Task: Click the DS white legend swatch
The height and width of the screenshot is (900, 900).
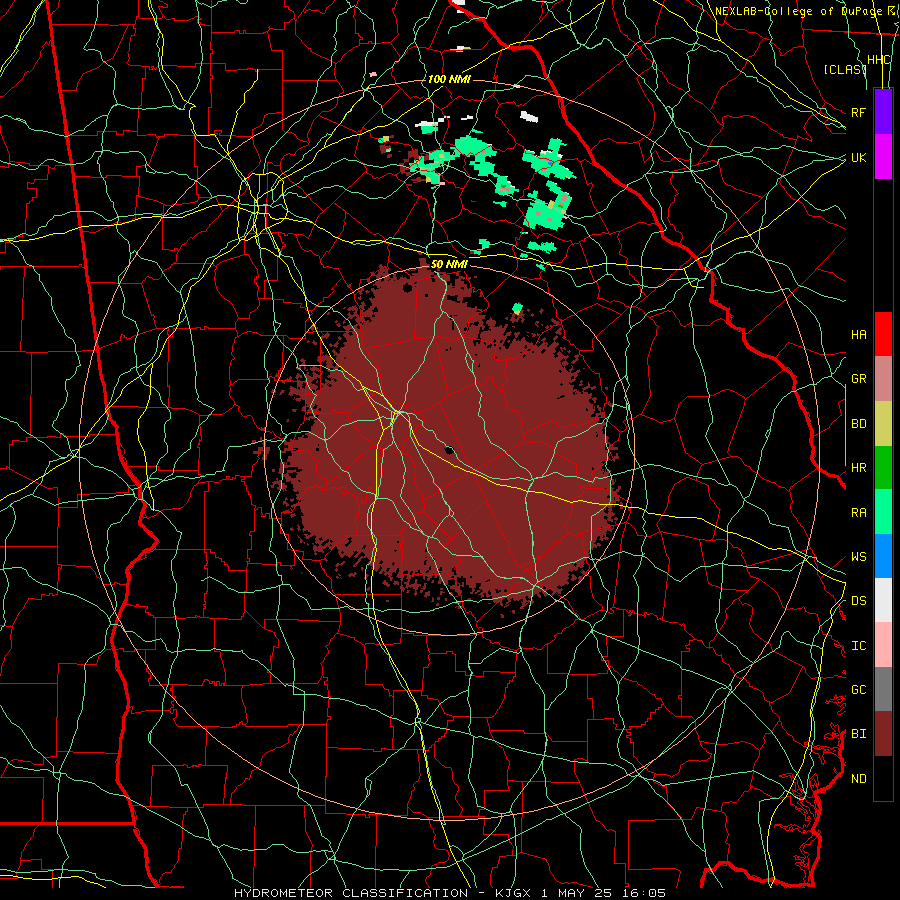Action: click(x=883, y=600)
